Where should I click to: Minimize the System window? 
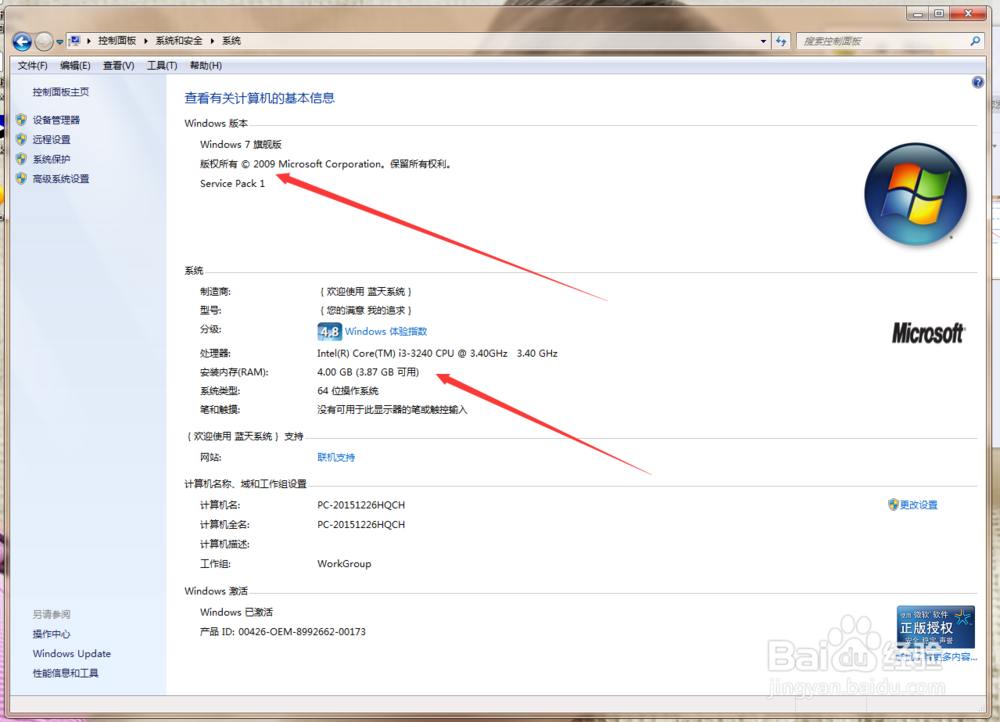(918, 13)
